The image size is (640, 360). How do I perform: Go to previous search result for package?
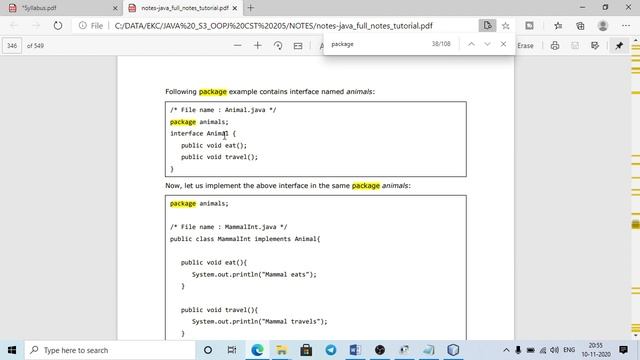pyautogui.click(x=471, y=44)
